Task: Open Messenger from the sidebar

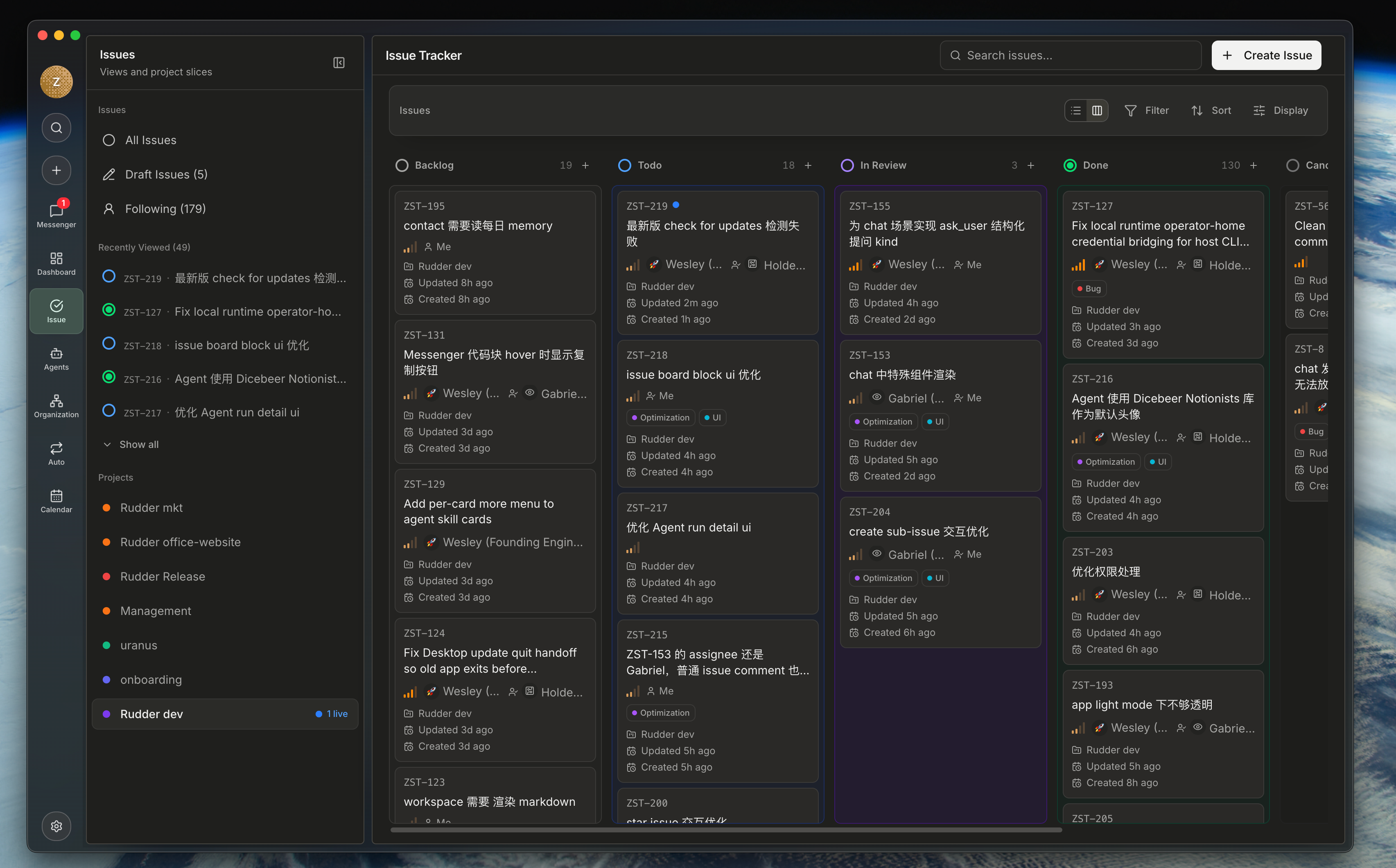Action: (x=56, y=215)
